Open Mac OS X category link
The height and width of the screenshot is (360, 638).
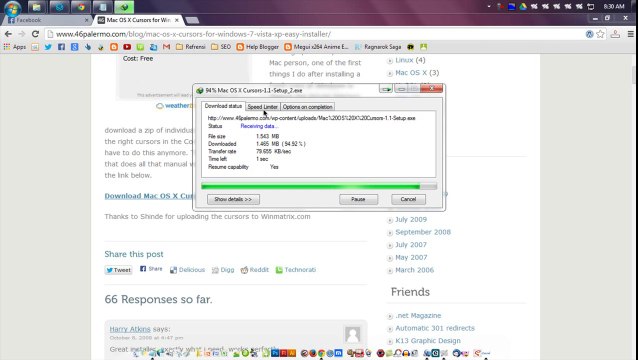click(411, 73)
